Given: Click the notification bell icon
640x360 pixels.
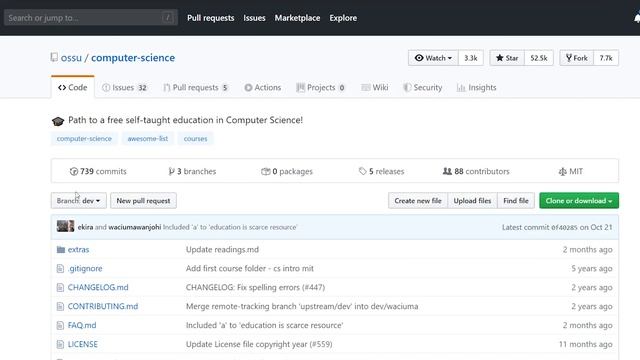Looking at the screenshot, I should point(637,18).
